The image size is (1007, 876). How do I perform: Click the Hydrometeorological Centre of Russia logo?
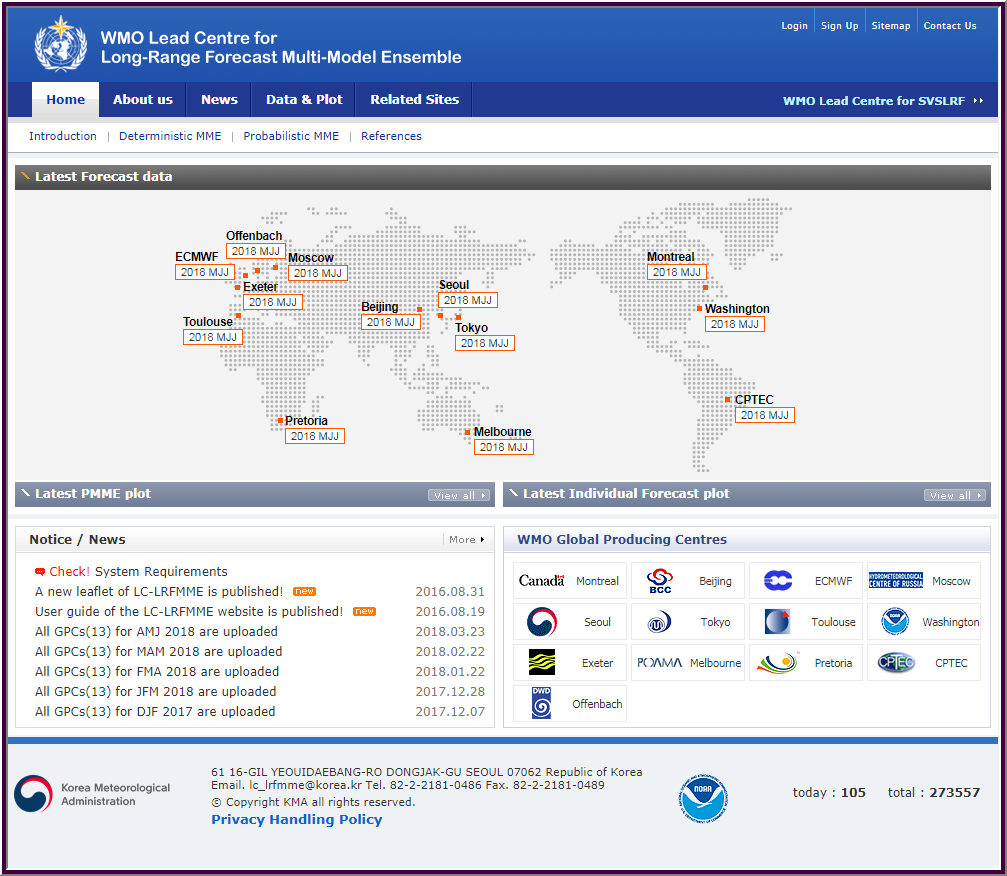click(898, 580)
